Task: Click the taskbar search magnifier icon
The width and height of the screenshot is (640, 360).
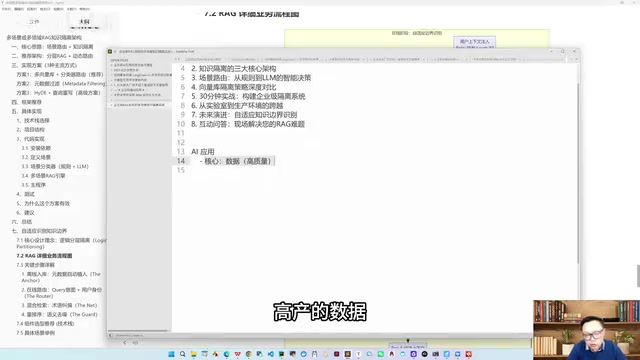Action: (182, 354)
